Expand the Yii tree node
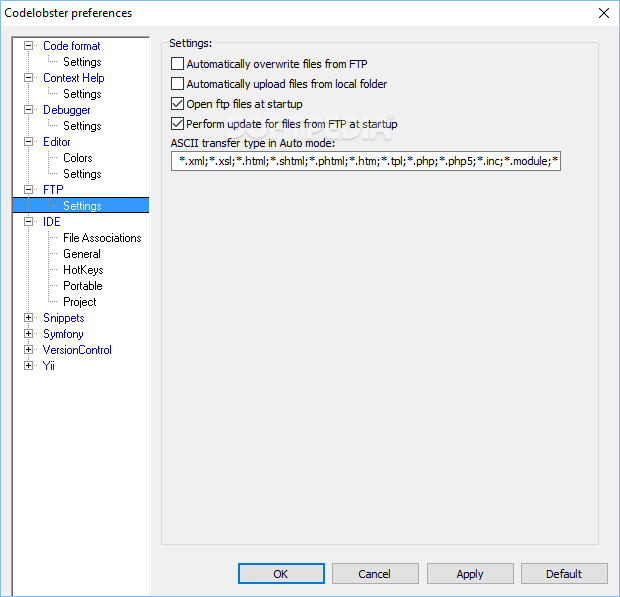Screen dimensions: 620x597 [28, 365]
